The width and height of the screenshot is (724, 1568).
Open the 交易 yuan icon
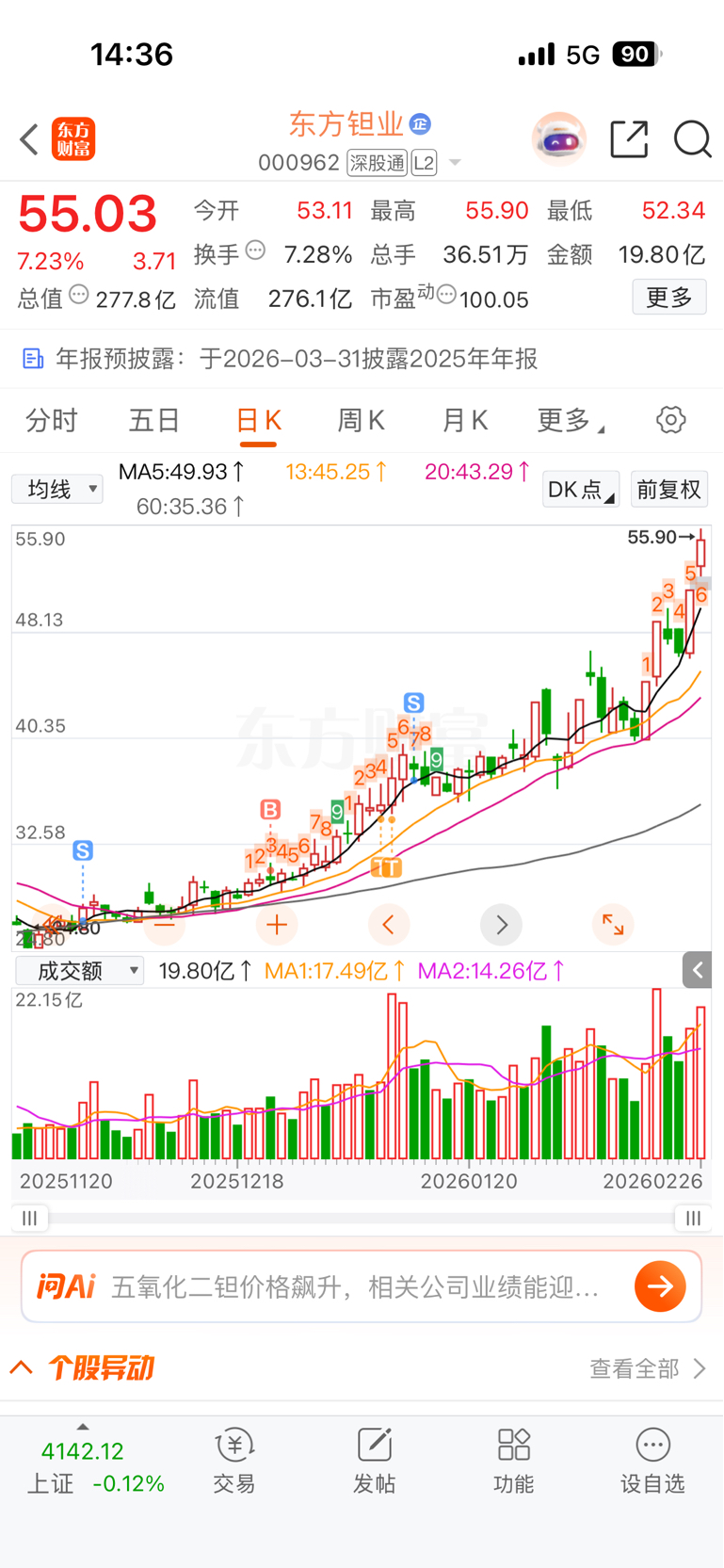234,1445
